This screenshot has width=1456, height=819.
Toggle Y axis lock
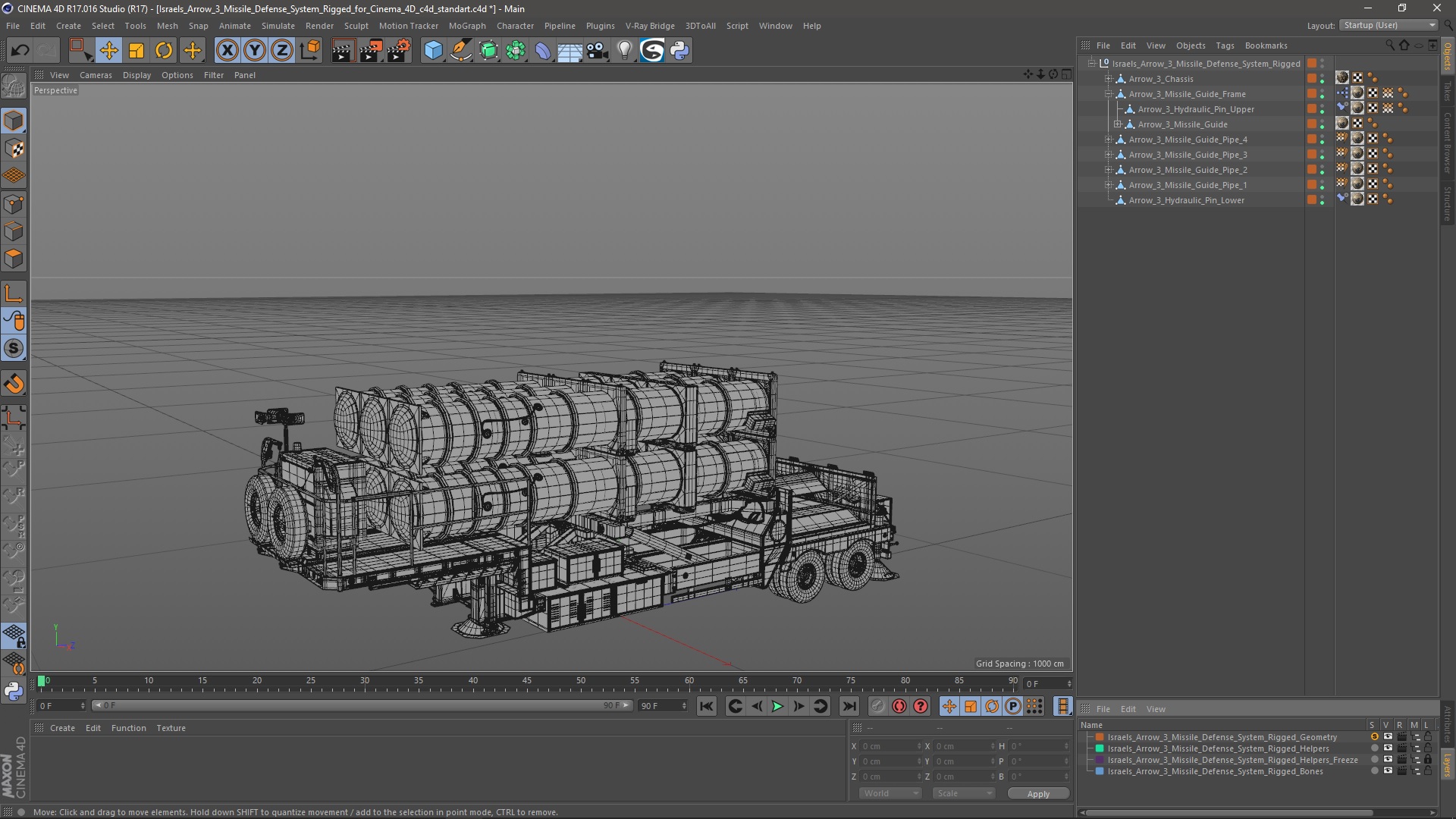coord(255,51)
